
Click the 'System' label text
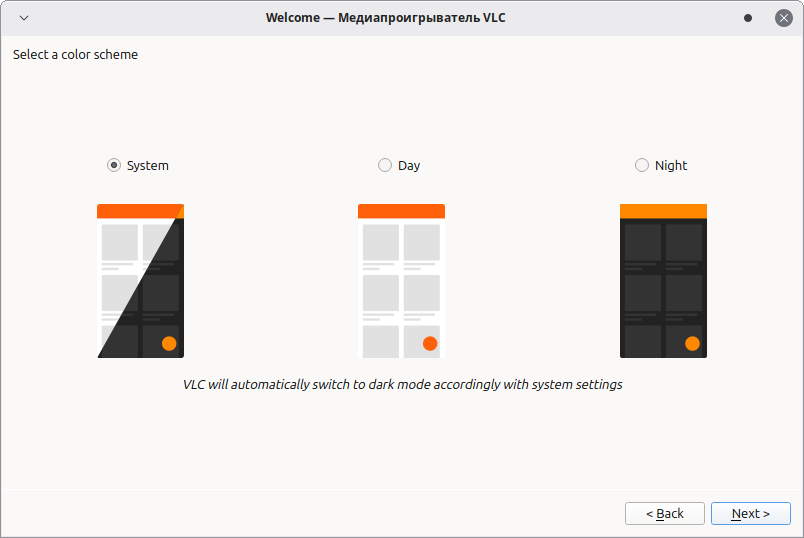click(x=148, y=166)
